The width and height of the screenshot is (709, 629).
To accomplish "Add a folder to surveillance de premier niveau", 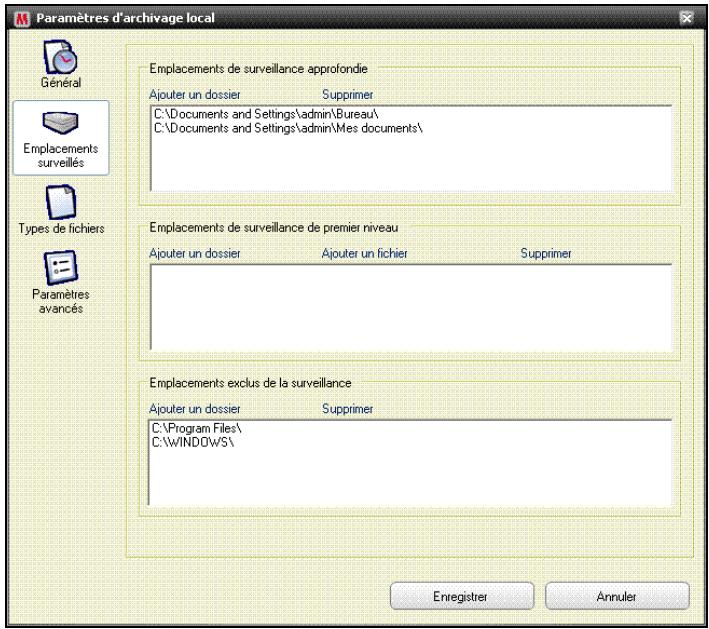I will tap(194, 253).
